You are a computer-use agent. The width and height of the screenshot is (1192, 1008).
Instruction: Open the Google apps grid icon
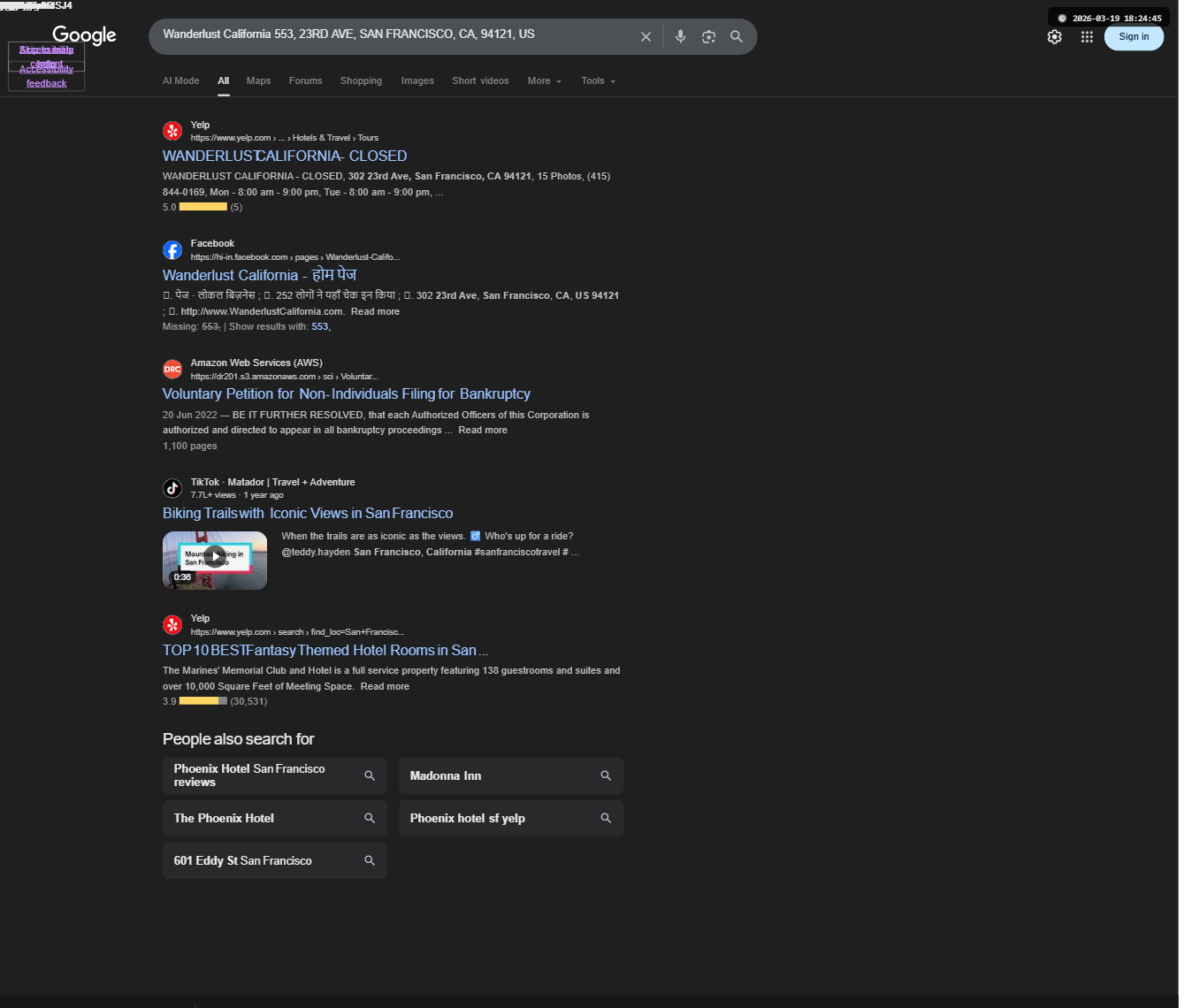tap(1087, 37)
